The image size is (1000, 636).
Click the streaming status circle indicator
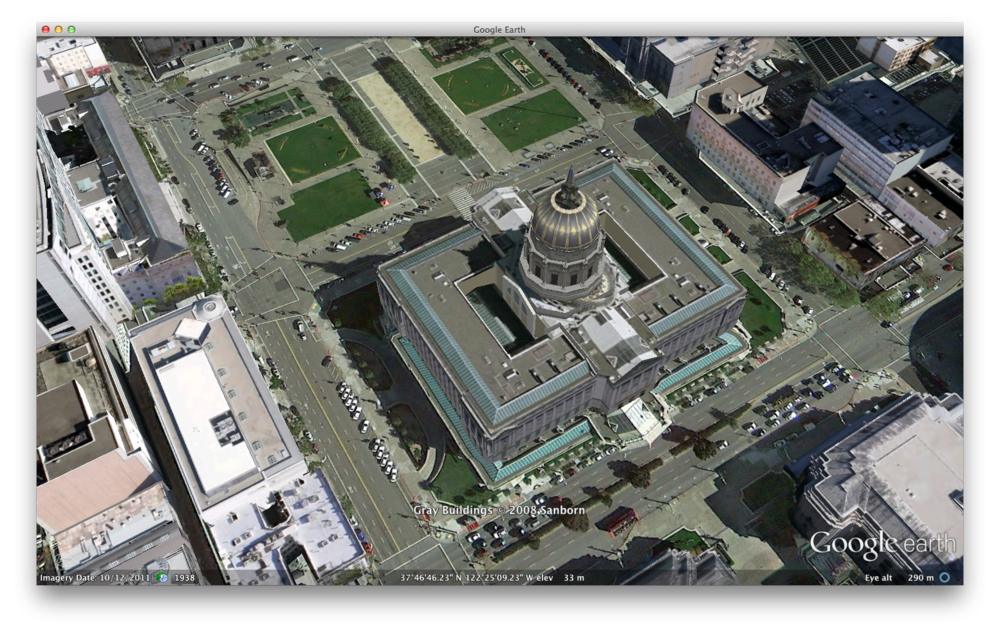click(944, 578)
